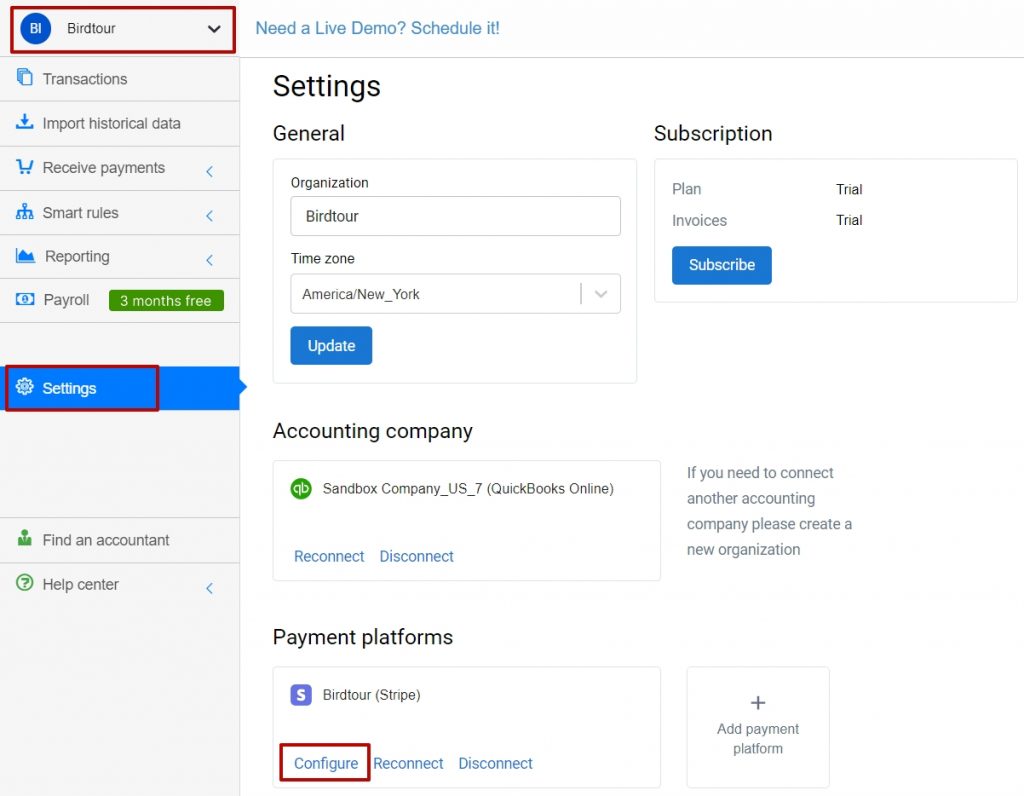Click the BI organization avatar icon
This screenshot has width=1024, height=796.
[35, 29]
